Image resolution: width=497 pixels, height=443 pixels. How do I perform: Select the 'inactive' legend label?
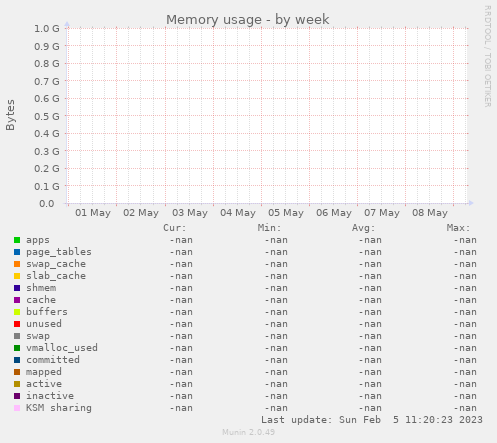tap(50, 396)
